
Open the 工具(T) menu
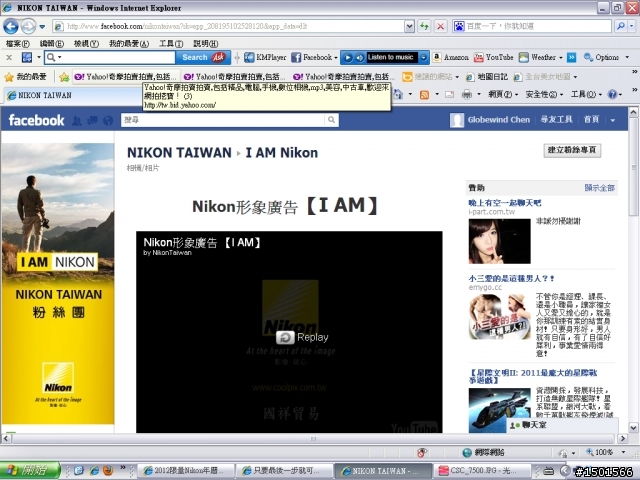171,43
